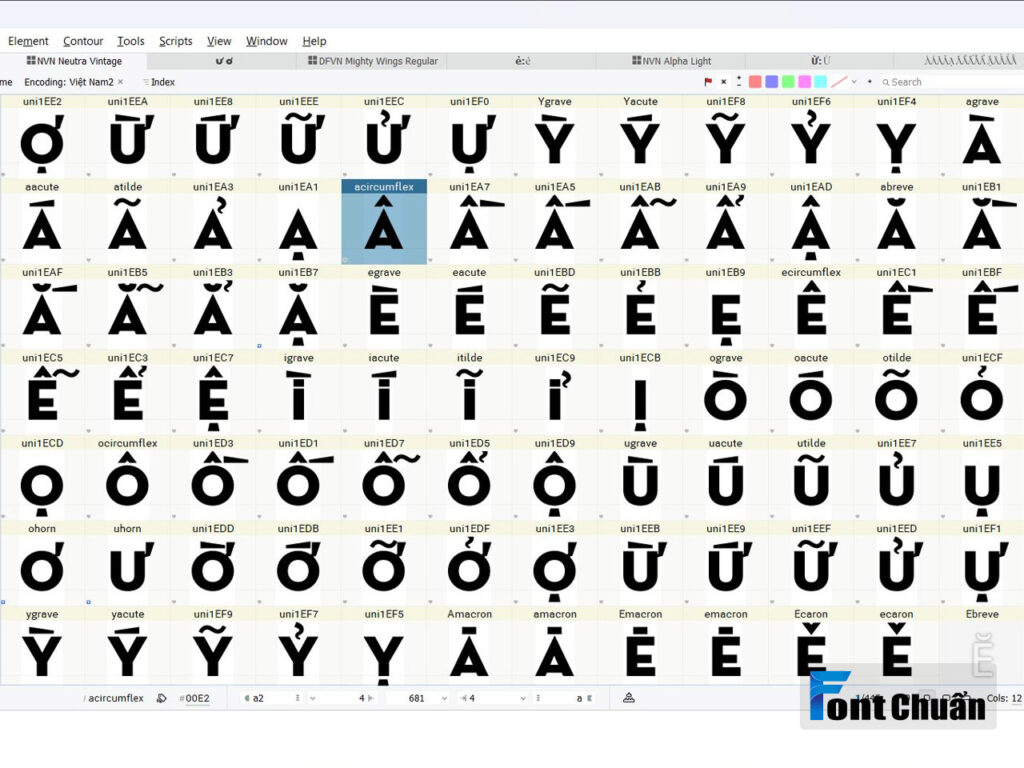Click the Cols: 12 column setting
This screenshot has width=1024, height=768.
click(x=1004, y=698)
